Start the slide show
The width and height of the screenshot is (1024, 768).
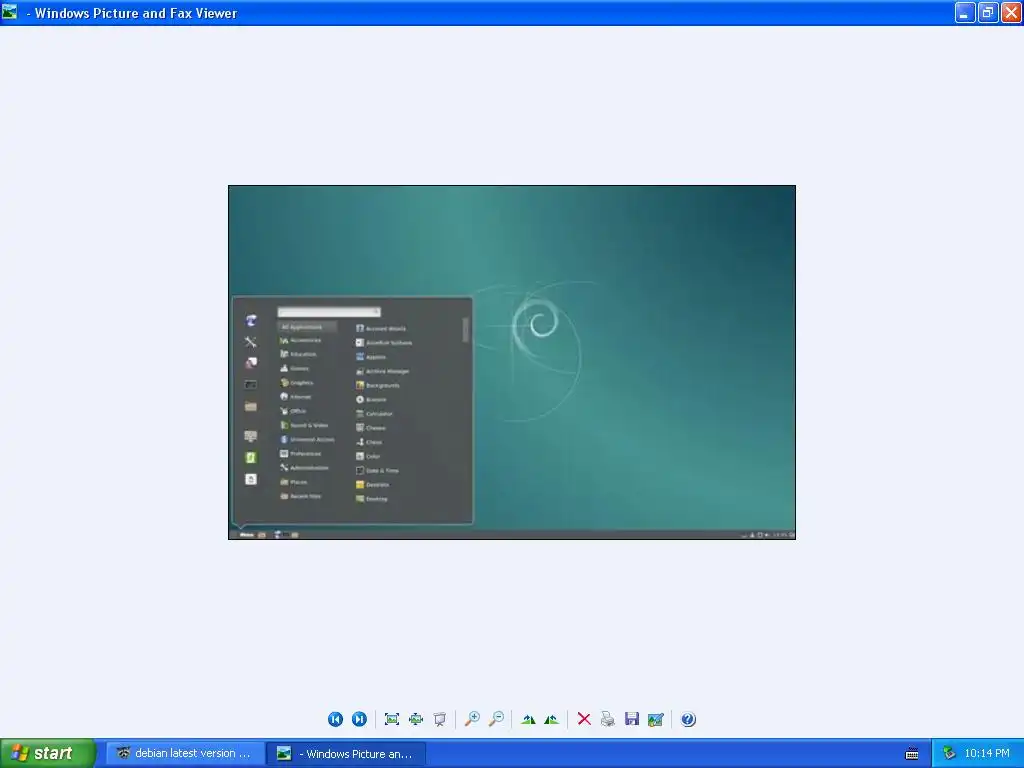[x=440, y=719]
